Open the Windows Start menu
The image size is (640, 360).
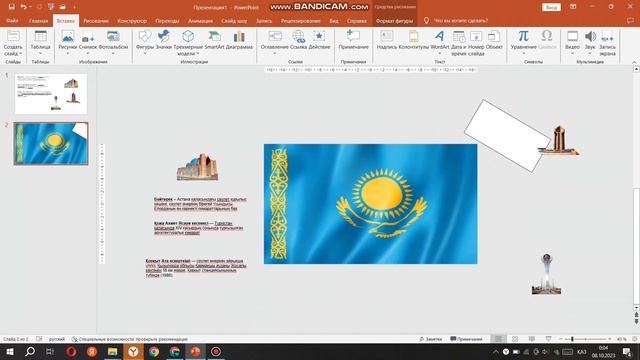point(9,351)
